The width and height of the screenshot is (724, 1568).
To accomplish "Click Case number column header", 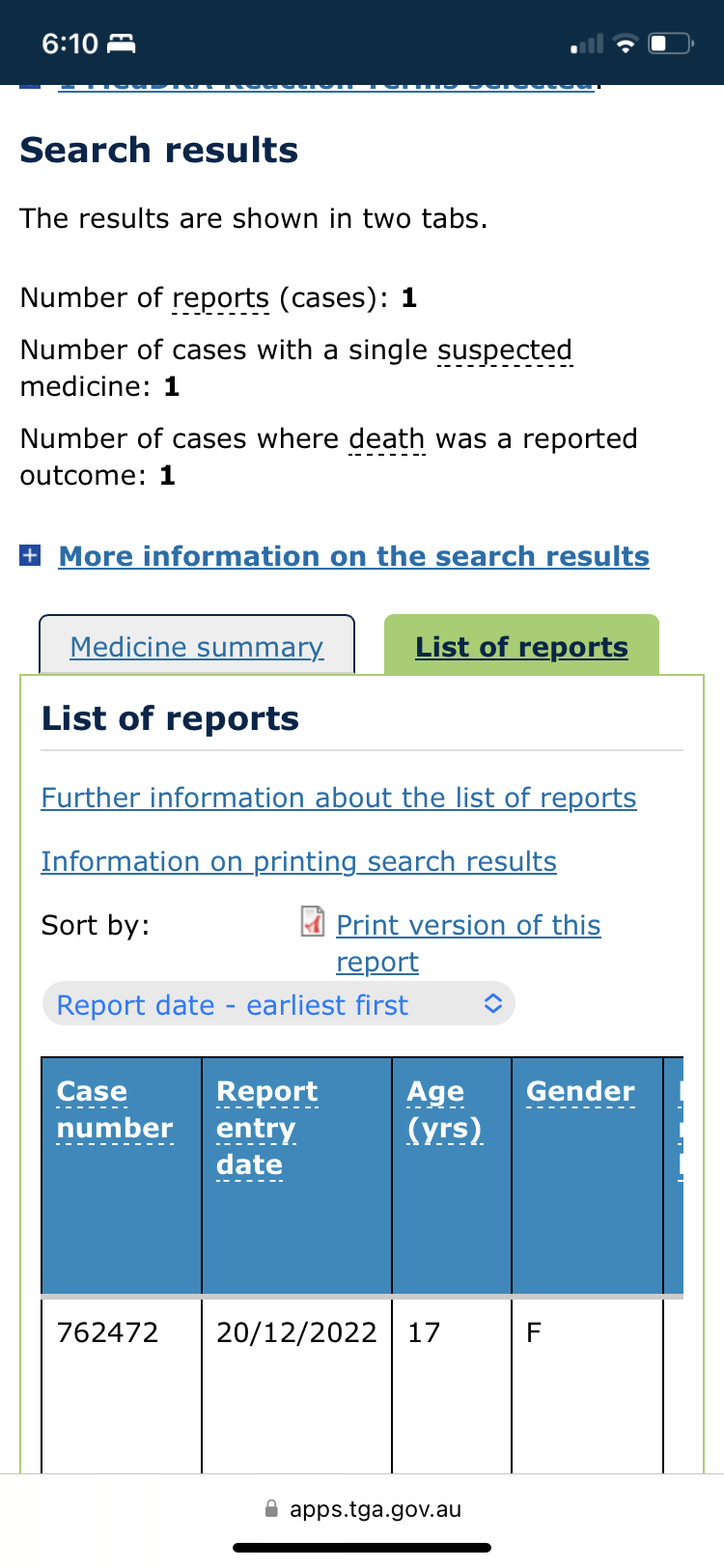I will pos(115,1109).
